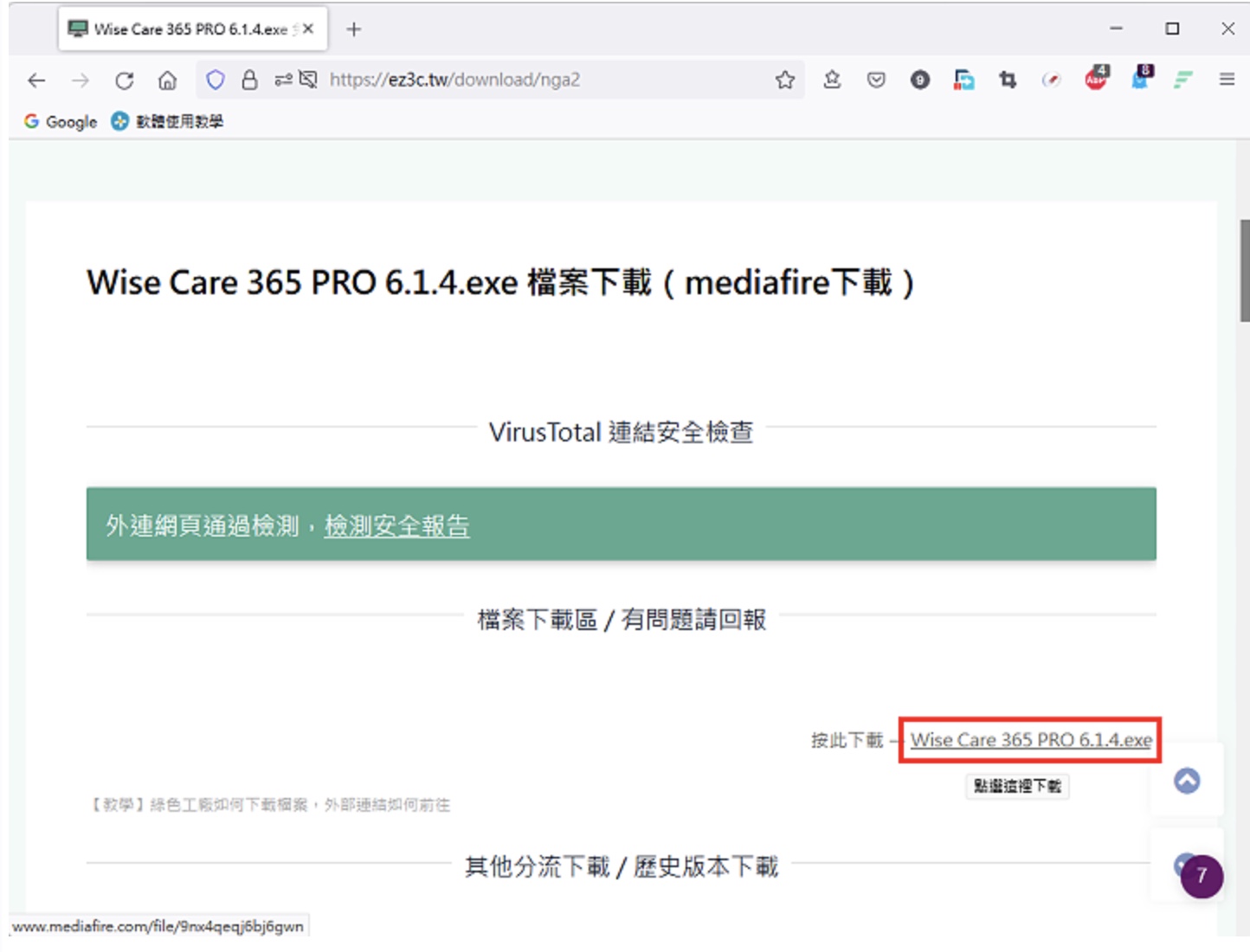The width and height of the screenshot is (1250, 952).
Task: Click the 其他分流下載 / 歷史版本下載 heading
Action: coord(622,865)
